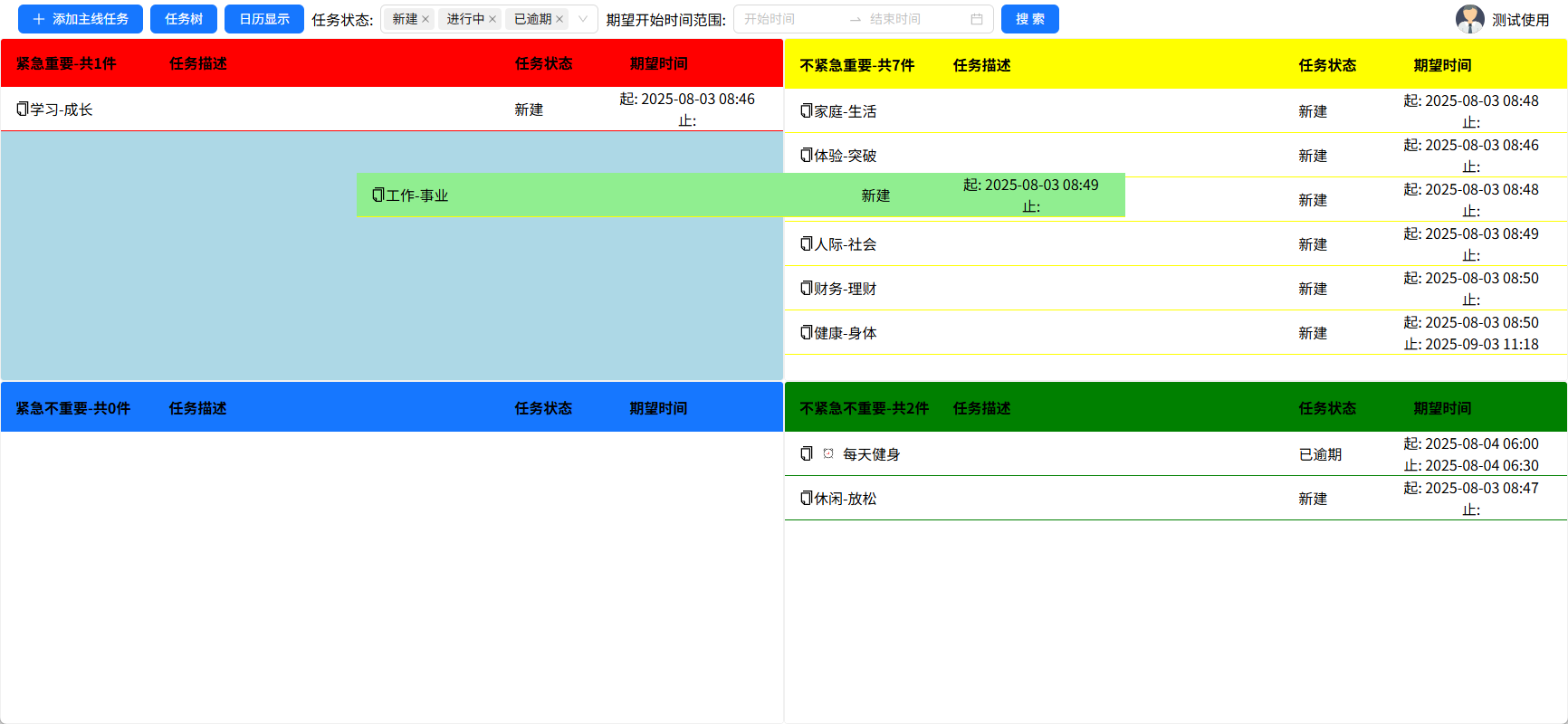
Task: Click 新建 status in 学习-成长 row
Action: tap(529, 110)
